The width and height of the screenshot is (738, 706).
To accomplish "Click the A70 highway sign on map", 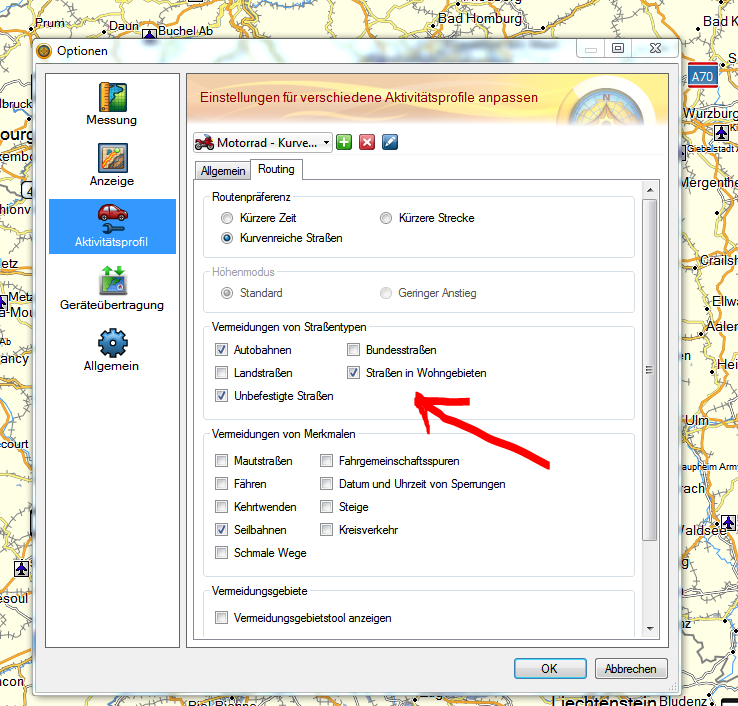I will [703, 76].
